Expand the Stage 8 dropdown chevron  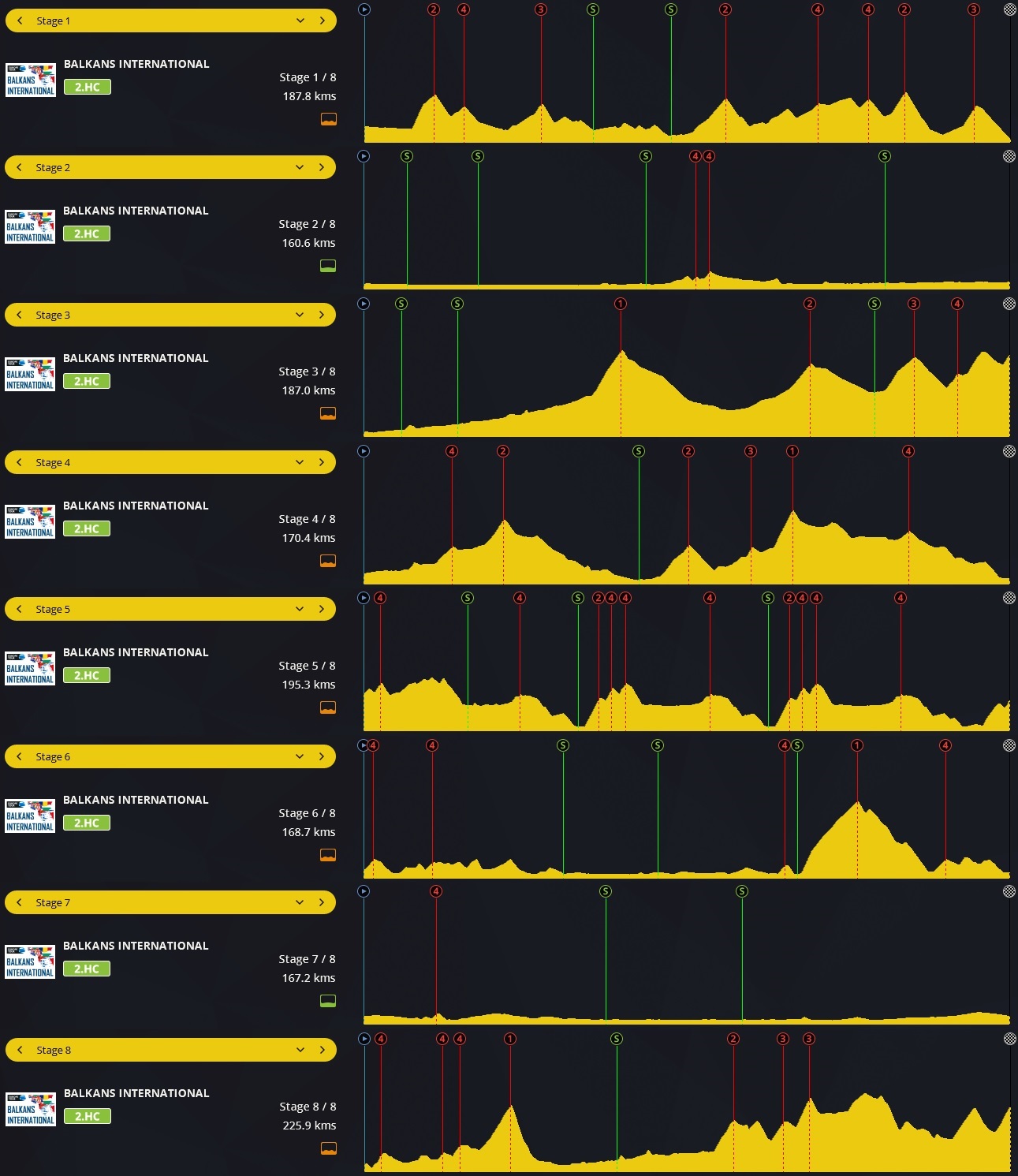tap(300, 1050)
